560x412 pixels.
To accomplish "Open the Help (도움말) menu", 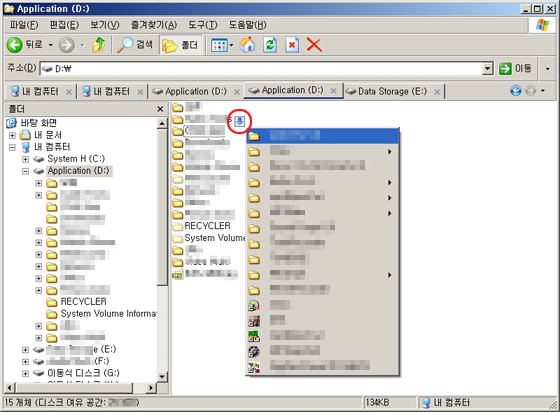I will (x=248, y=25).
